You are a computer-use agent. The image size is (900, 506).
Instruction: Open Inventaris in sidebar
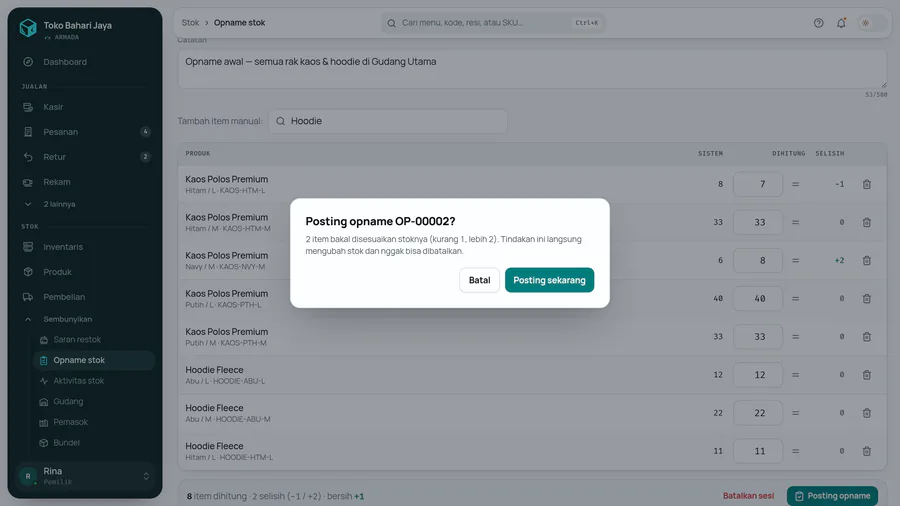pos(85,247)
